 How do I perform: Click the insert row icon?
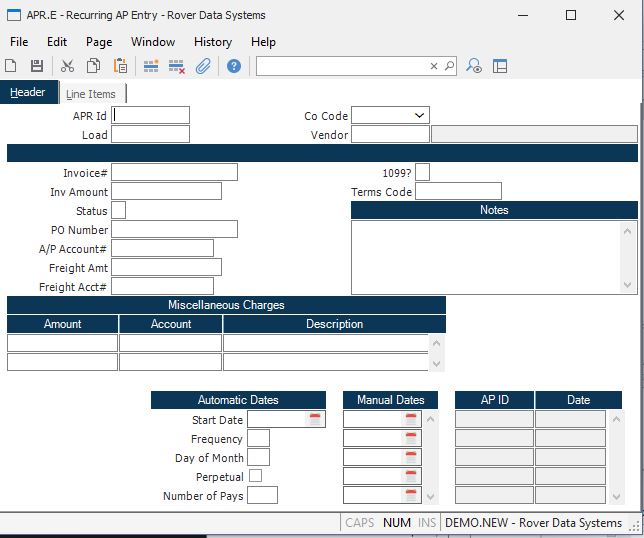click(151, 66)
